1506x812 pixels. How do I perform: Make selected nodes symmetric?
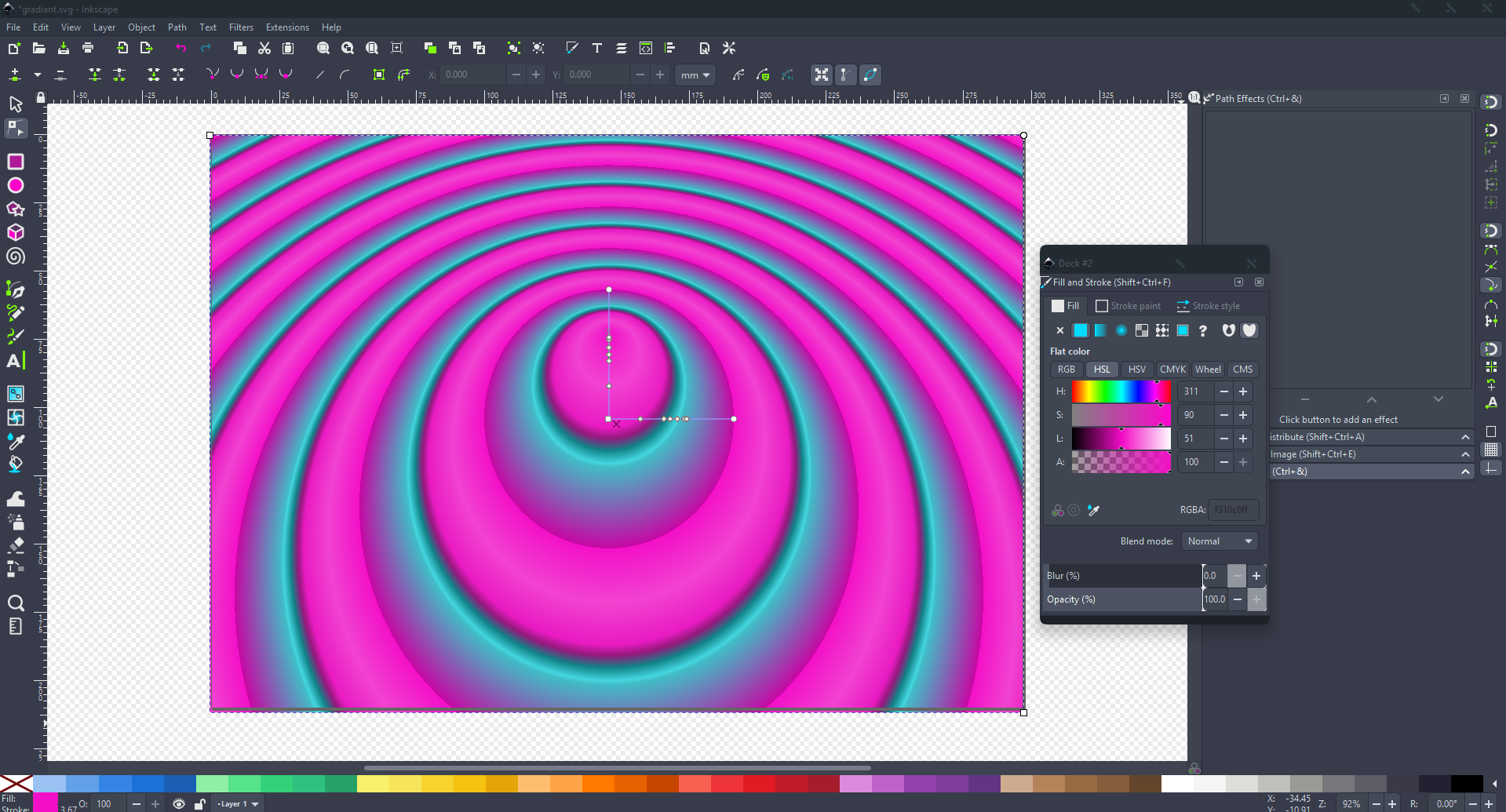coord(261,75)
